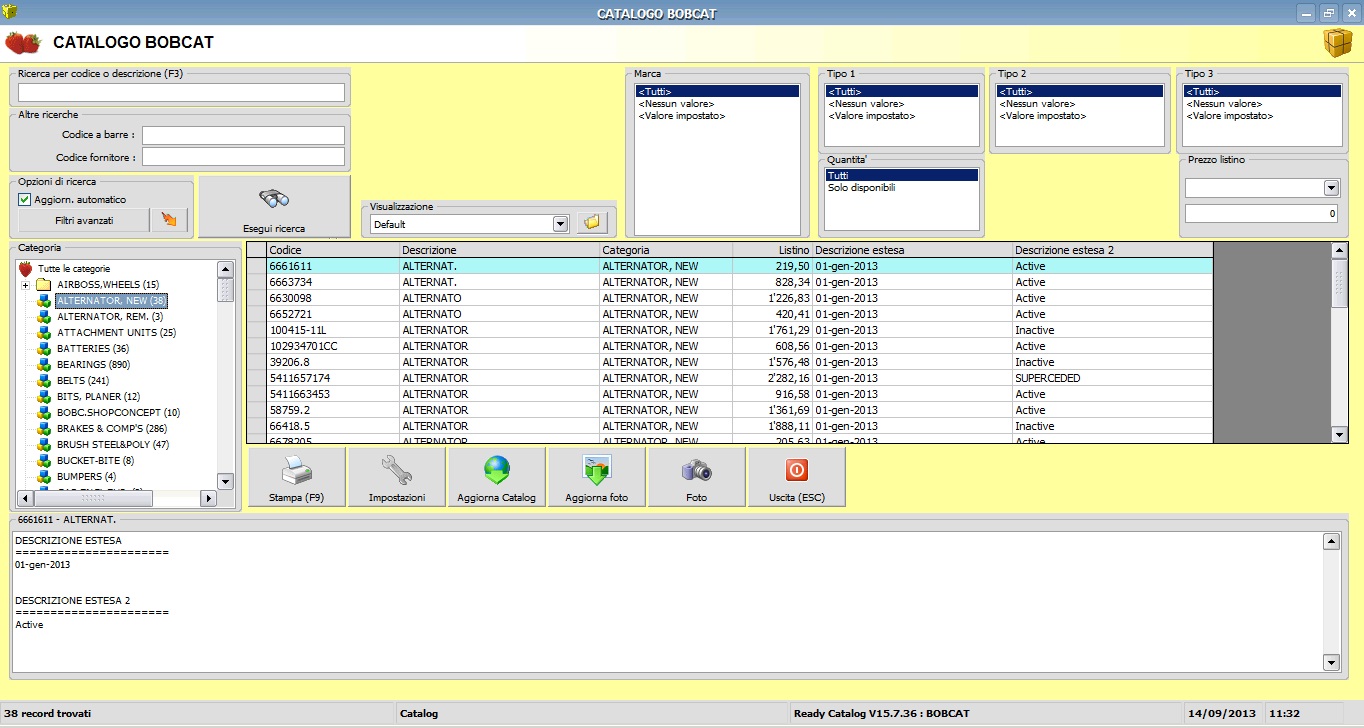1364x728 pixels.
Task: Click the Prezzo listino value field
Action: pos(1261,213)
